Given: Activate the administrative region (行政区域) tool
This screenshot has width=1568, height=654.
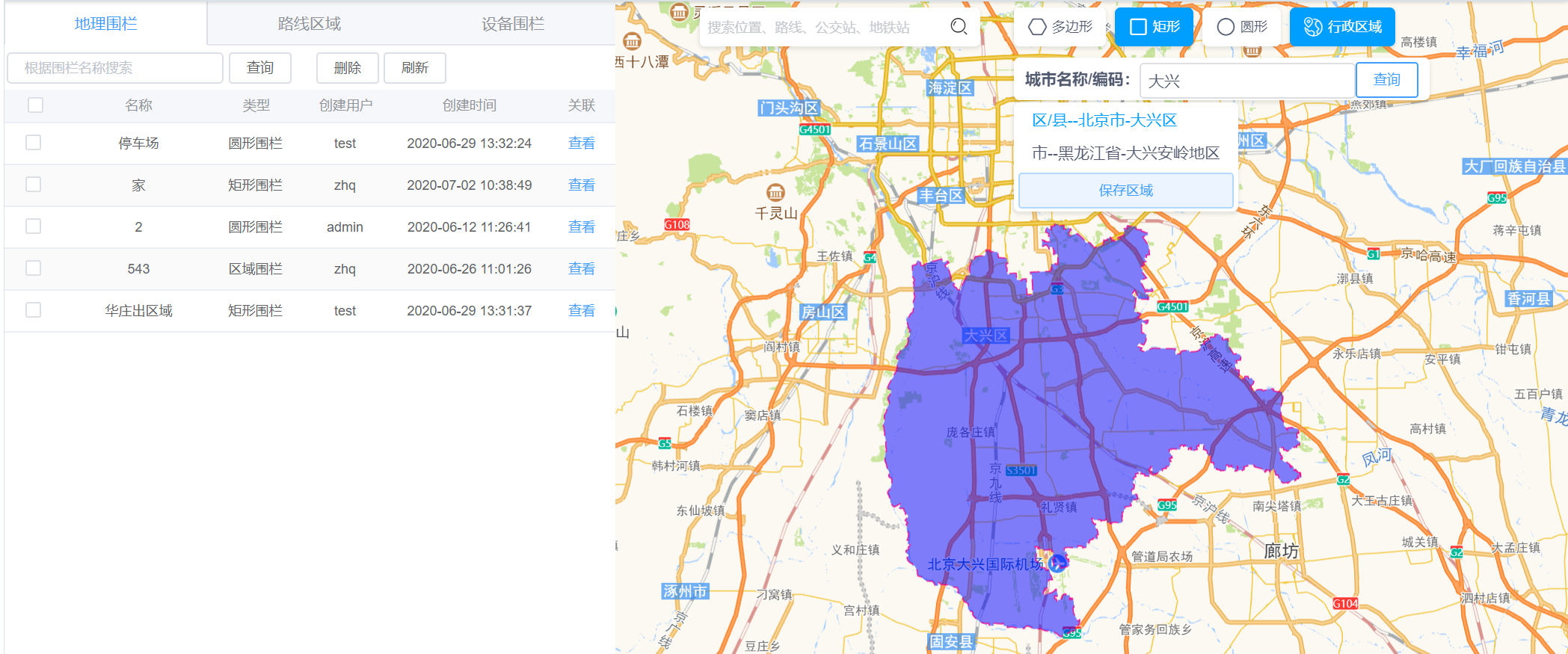Looking at the screenshot, I should click(x=1342, y=27).
